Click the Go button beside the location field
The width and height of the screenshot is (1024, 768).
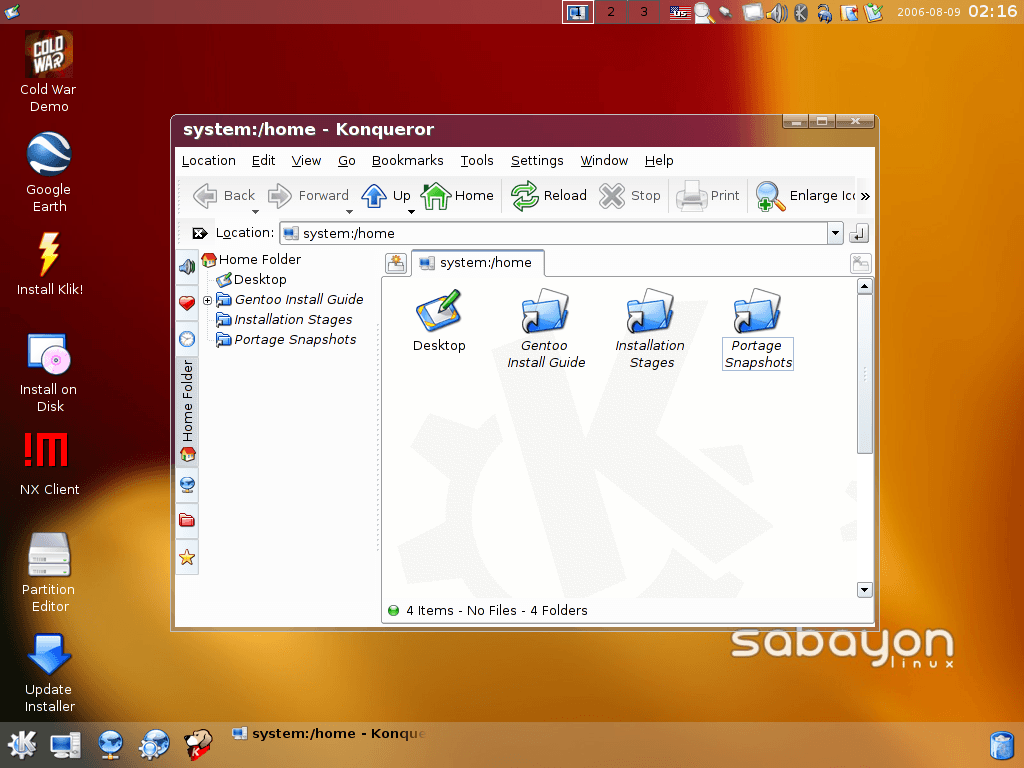pos(859,233)
